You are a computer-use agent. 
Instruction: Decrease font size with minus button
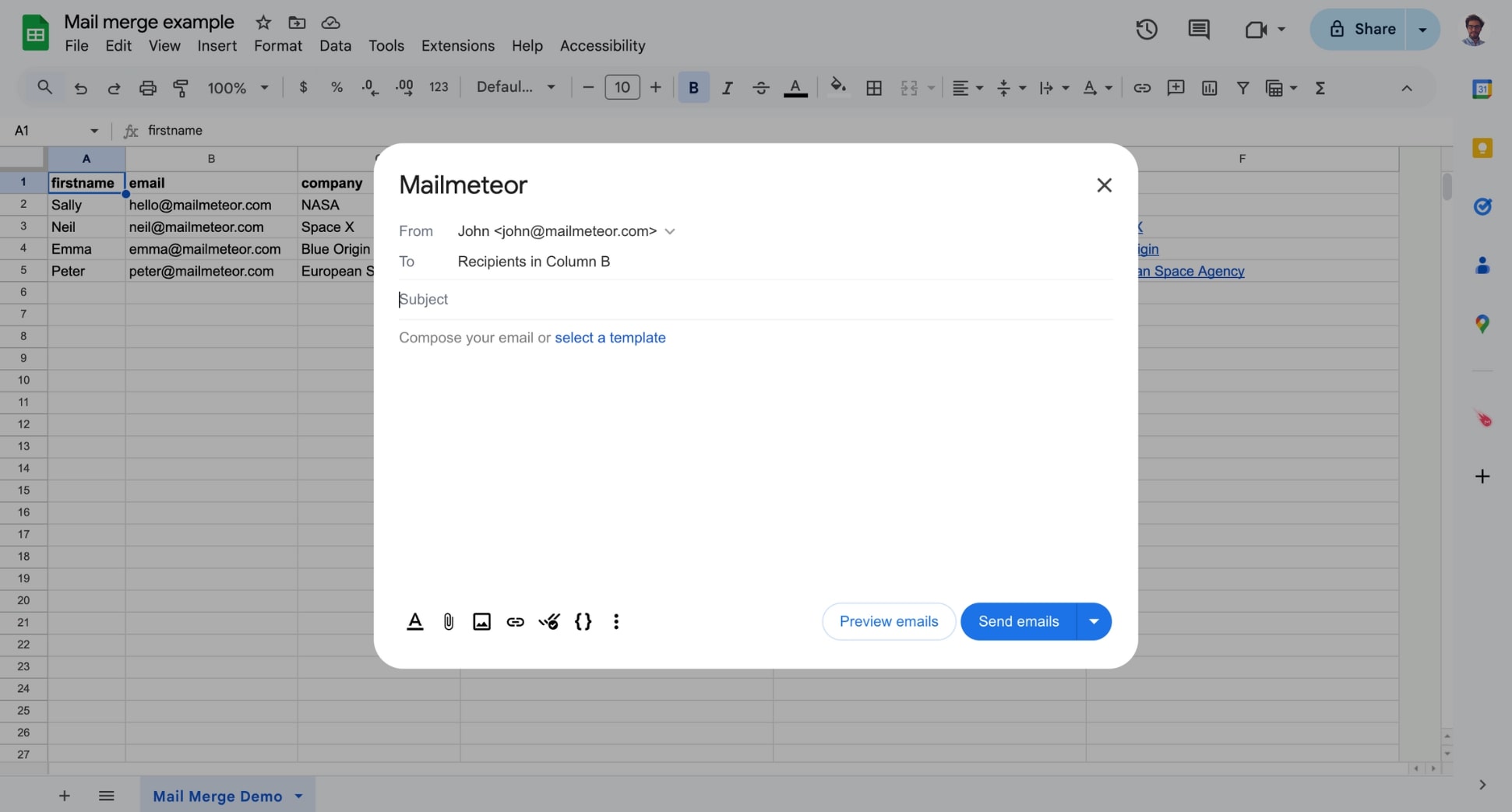click(x=588, y=87)
